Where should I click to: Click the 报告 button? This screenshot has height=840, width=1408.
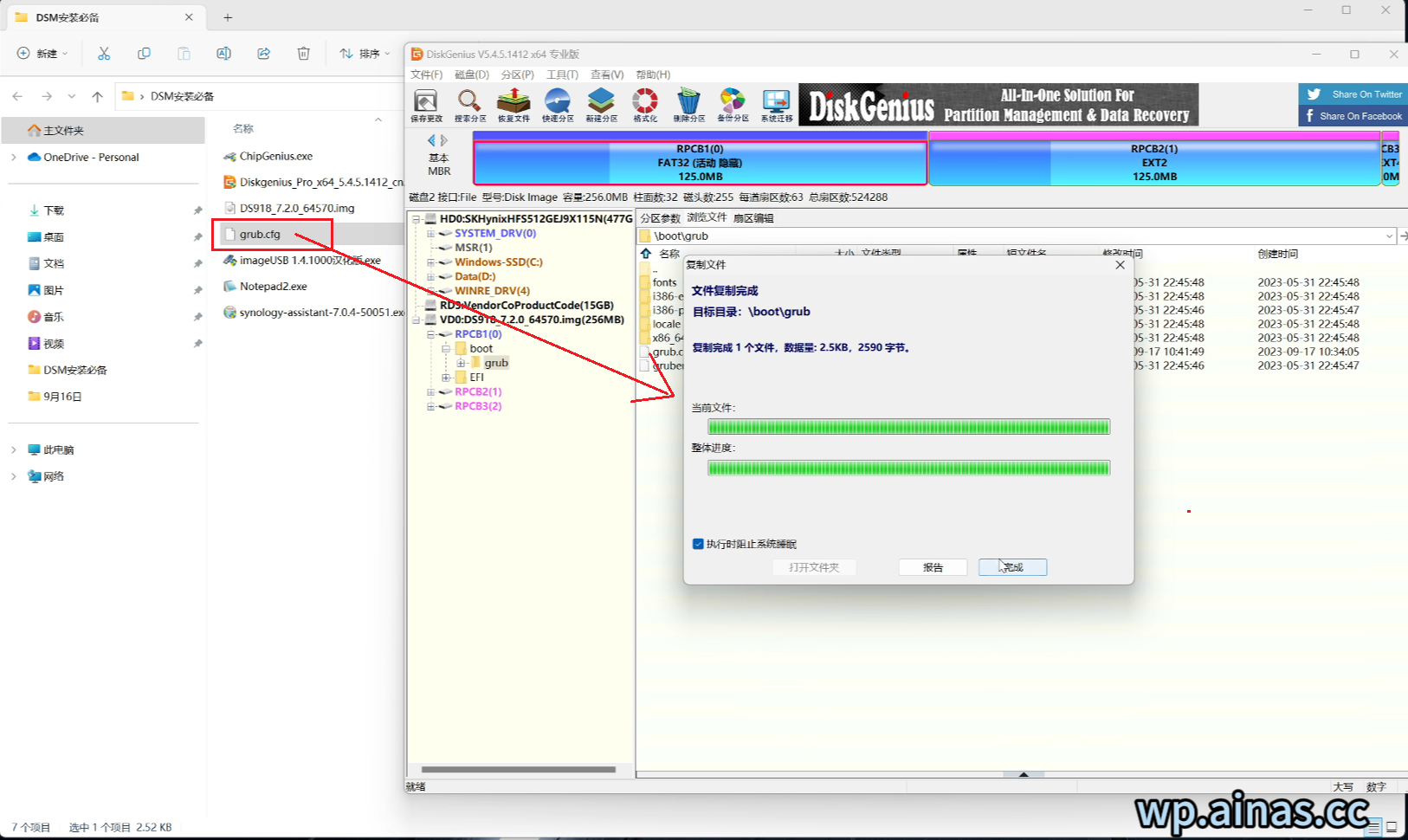click(x=933, y=566)
